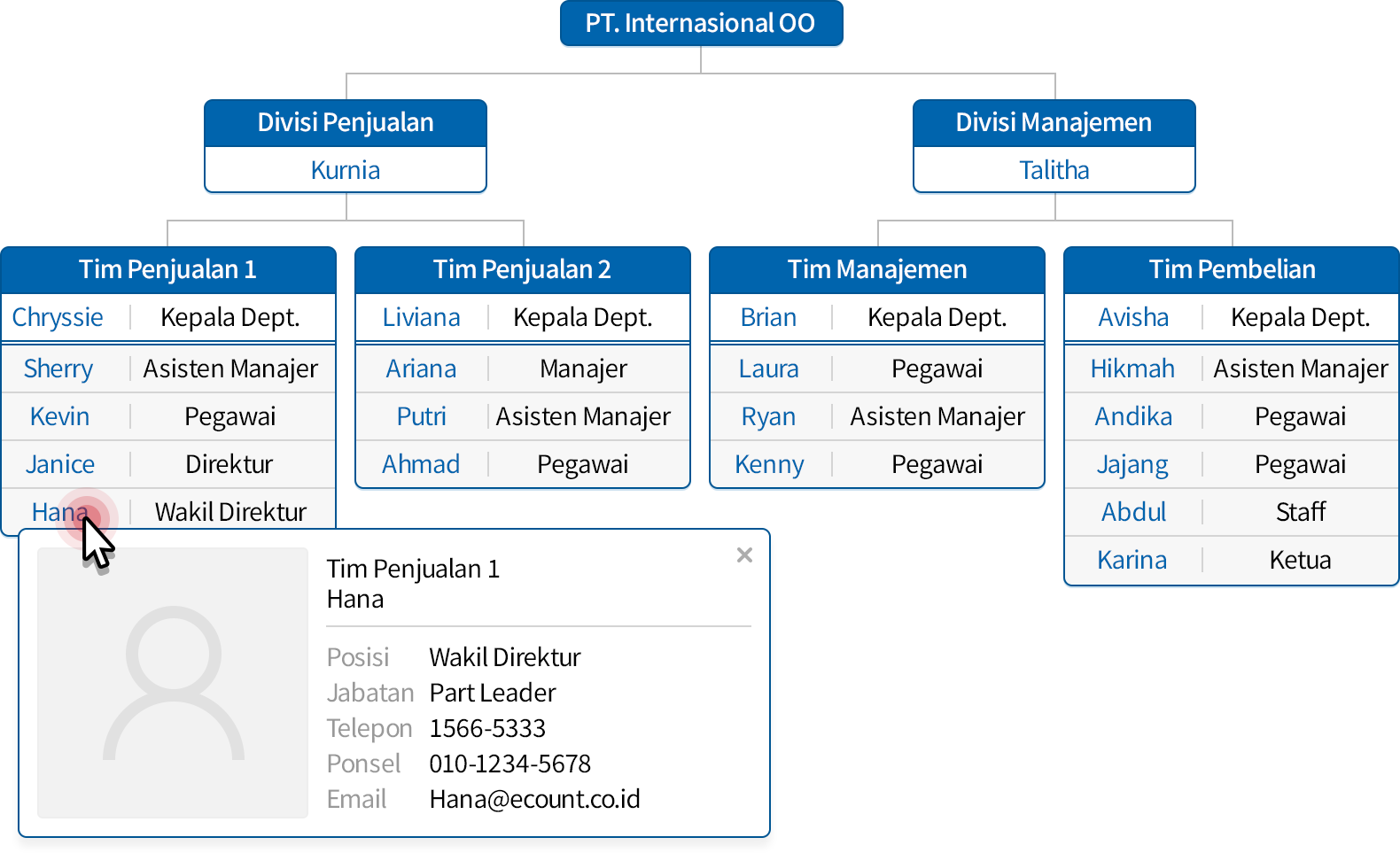Viewport: 1400px width, 853px height.
Task: Open Chryssie's employee details
Action: click(58, 317)
